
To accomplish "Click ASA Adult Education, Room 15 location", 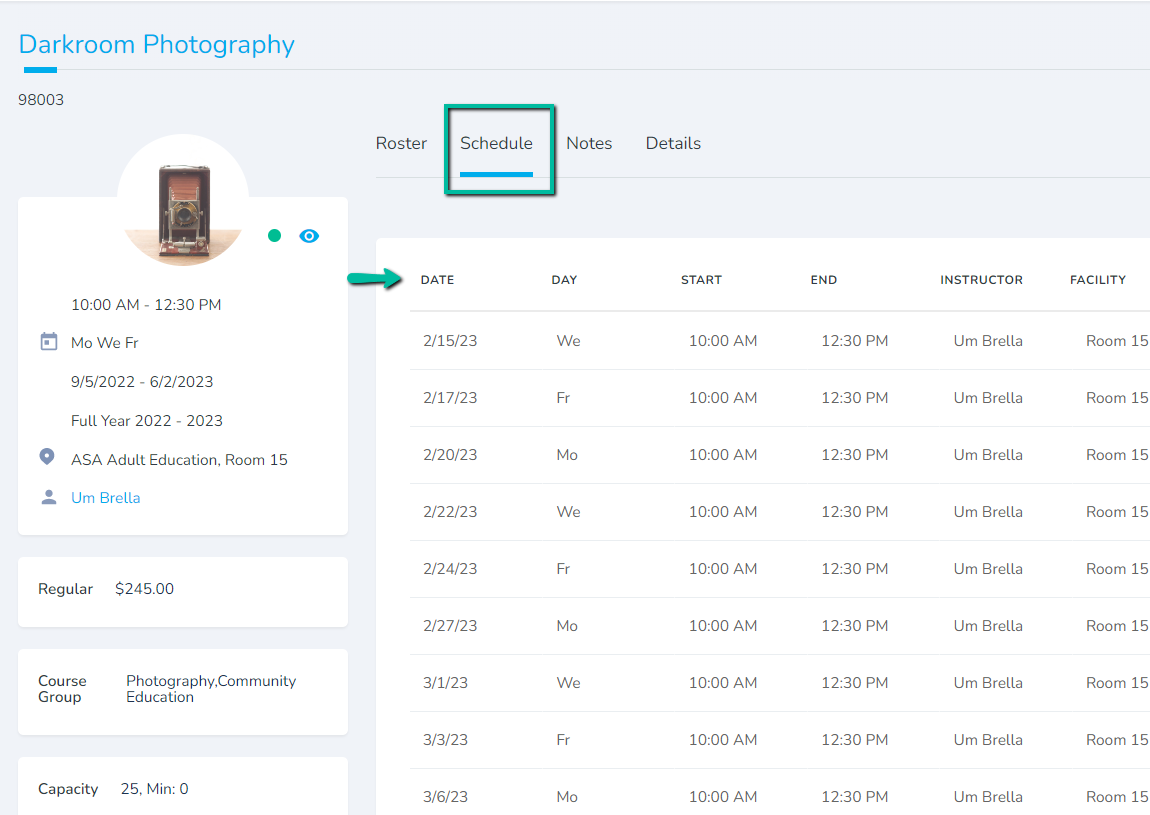I will pos(179,459).
